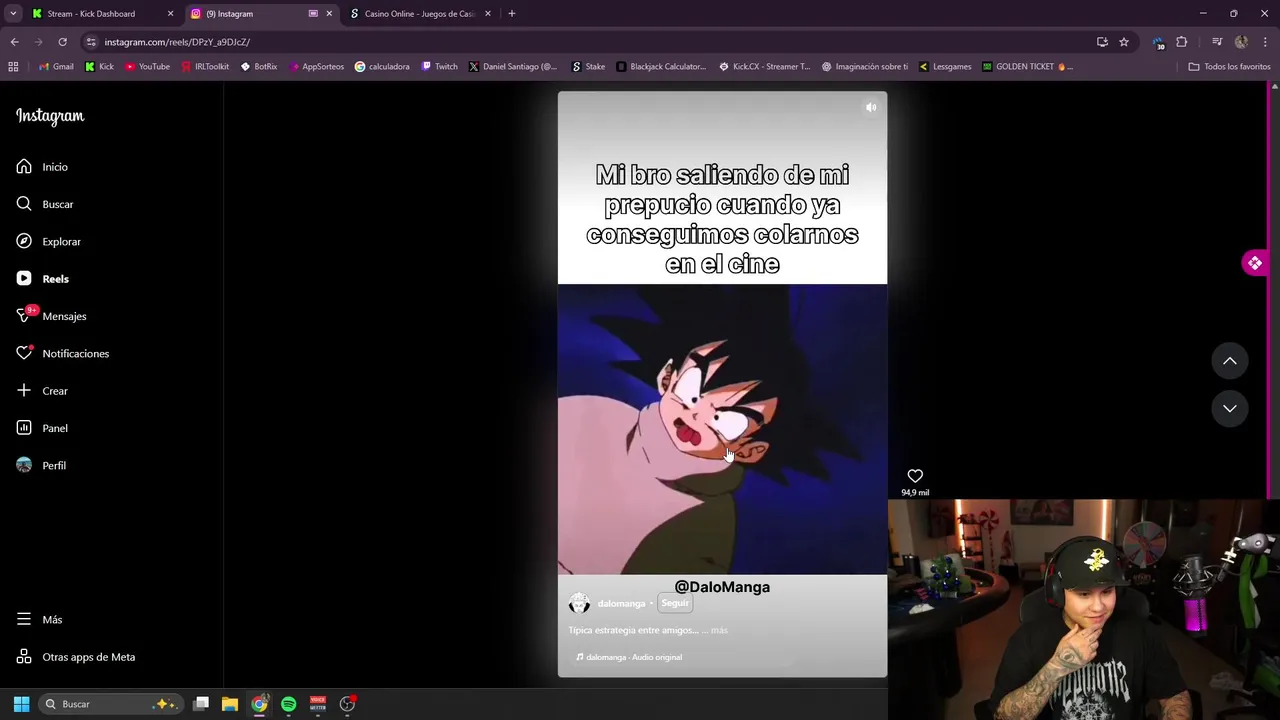Click taskbar Buscar search box
Image resolution: width=1280 pixels, height=720 pixels.
[x=110, y=704]
